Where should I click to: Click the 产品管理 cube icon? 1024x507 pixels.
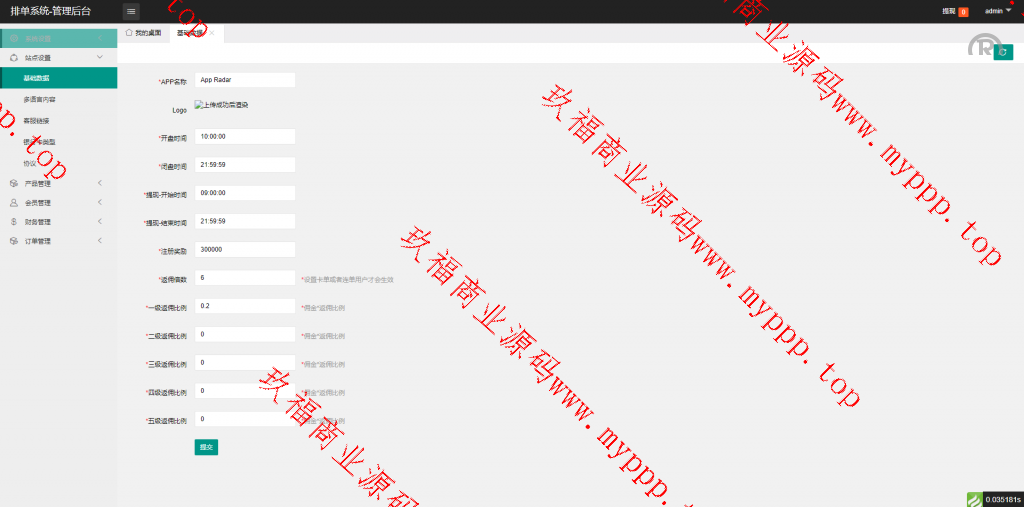[13, 183]
